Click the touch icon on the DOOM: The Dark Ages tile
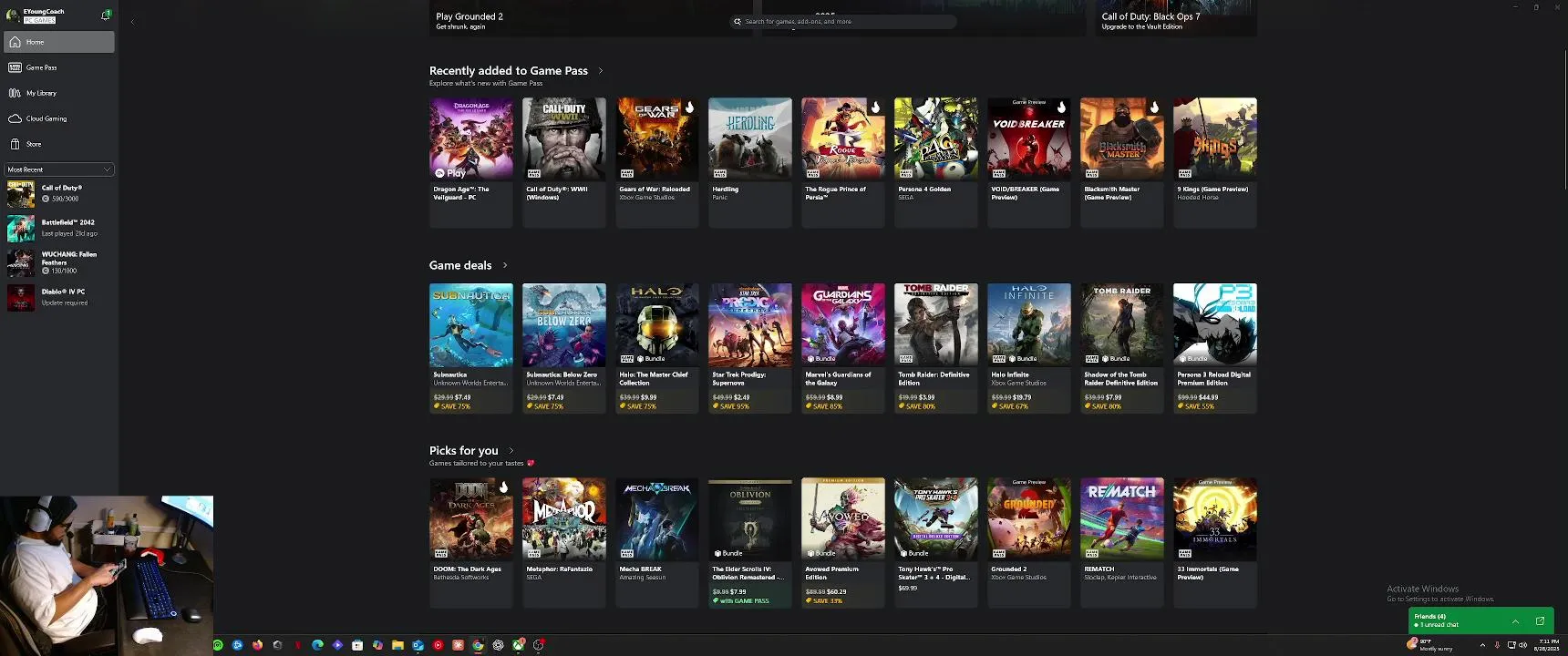 (x=504, y=487)
